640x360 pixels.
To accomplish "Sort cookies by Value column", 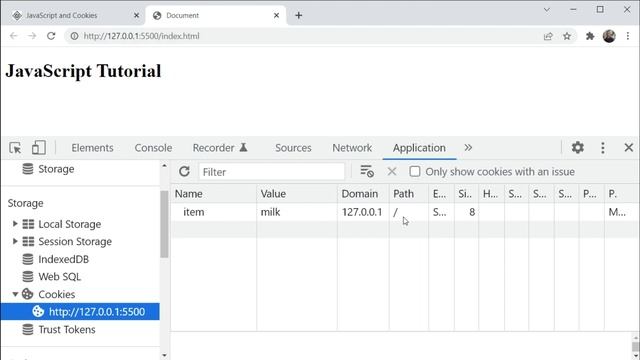I will click(297, 193).
